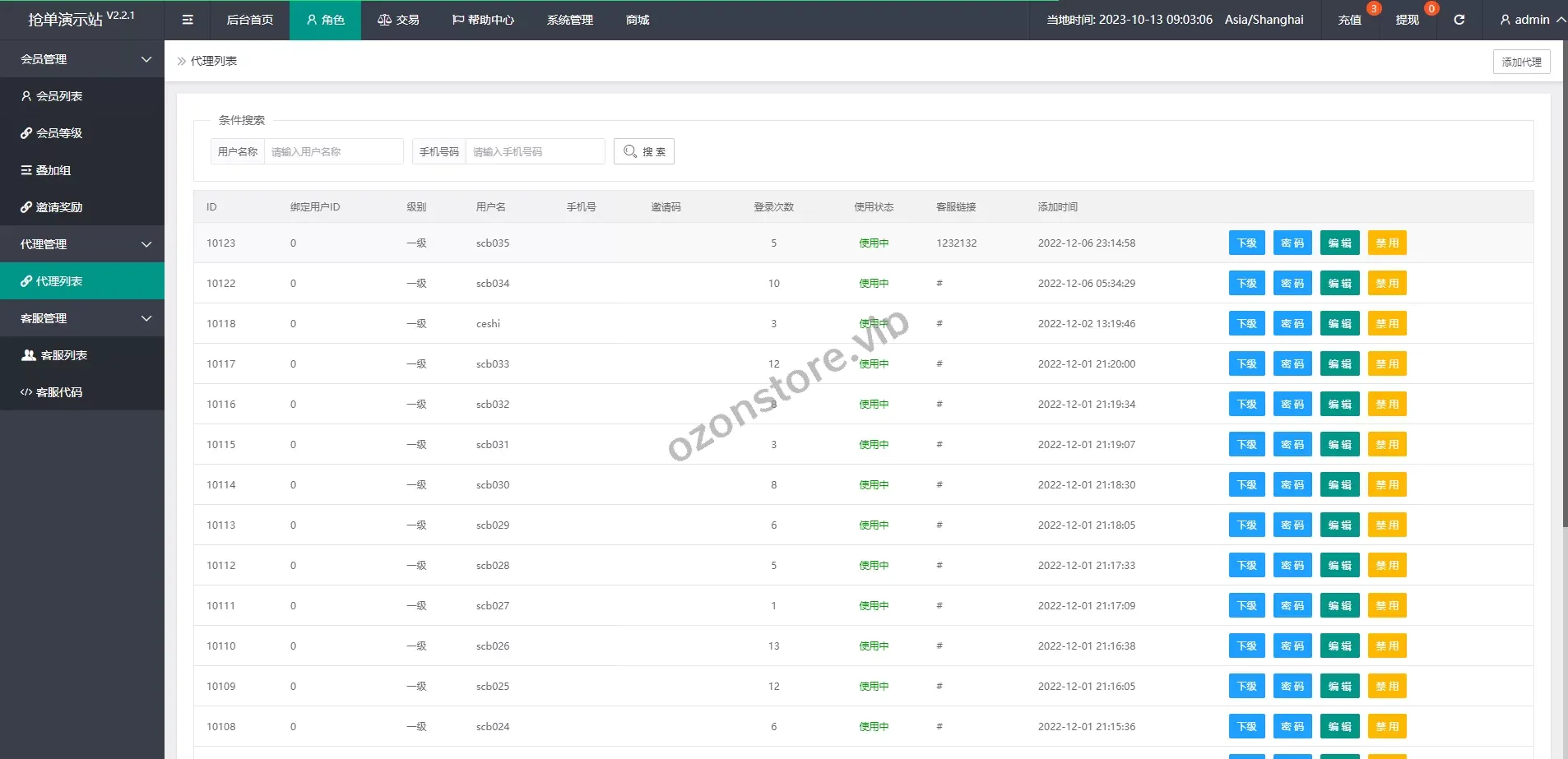Click the refresh icon in the top bar
The height and width of the screenshot is (759, 1568).
[1460, 19]
